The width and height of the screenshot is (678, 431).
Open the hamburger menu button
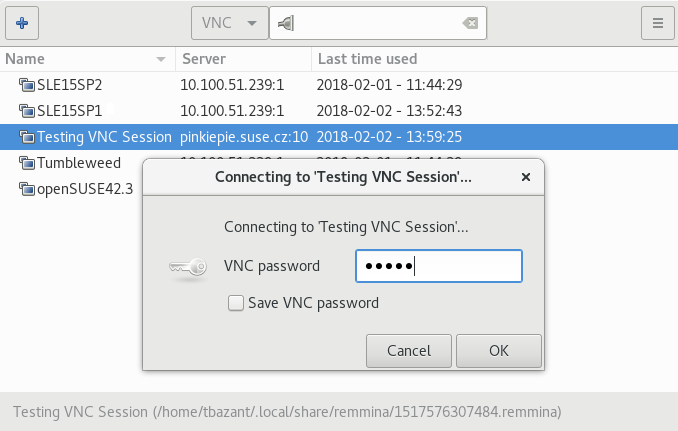tap(657, 22)
